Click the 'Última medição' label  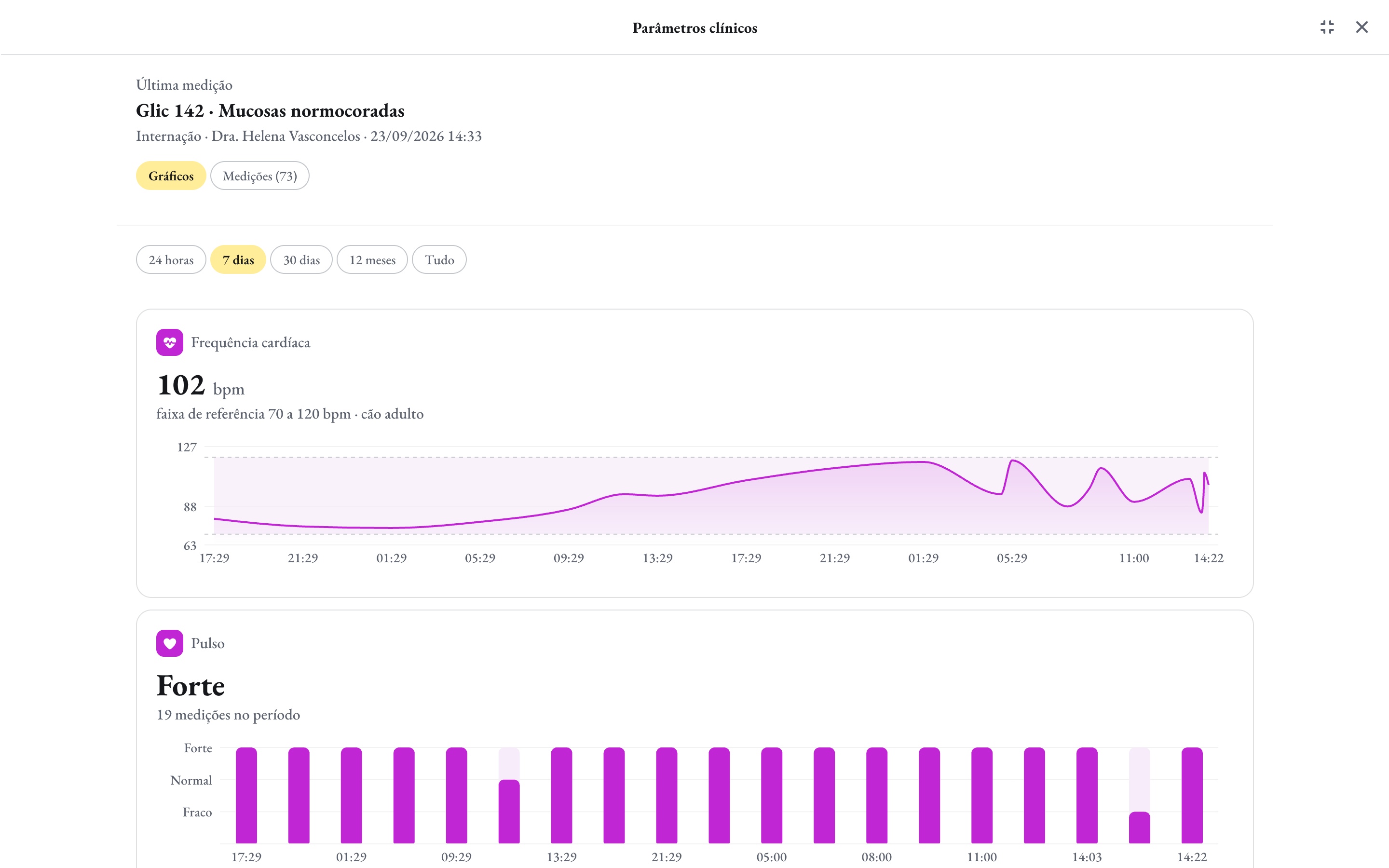point(184,85)
